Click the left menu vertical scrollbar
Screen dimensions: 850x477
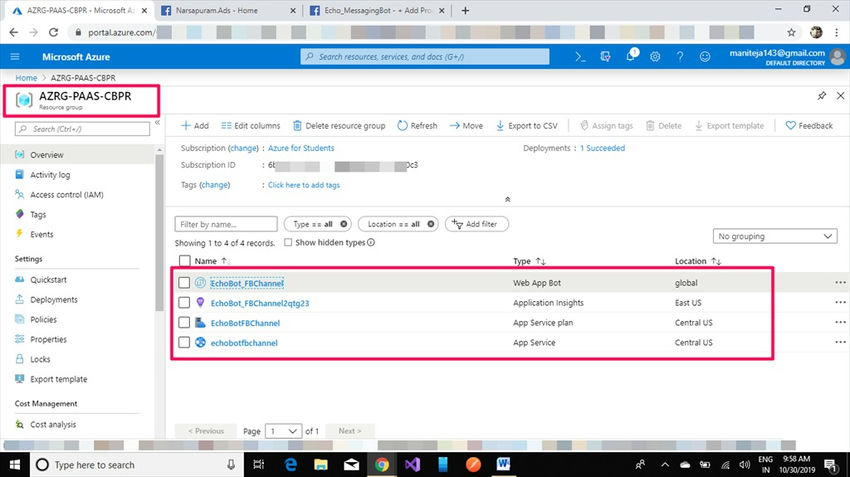pyautogui.click(x=159, y=233)
